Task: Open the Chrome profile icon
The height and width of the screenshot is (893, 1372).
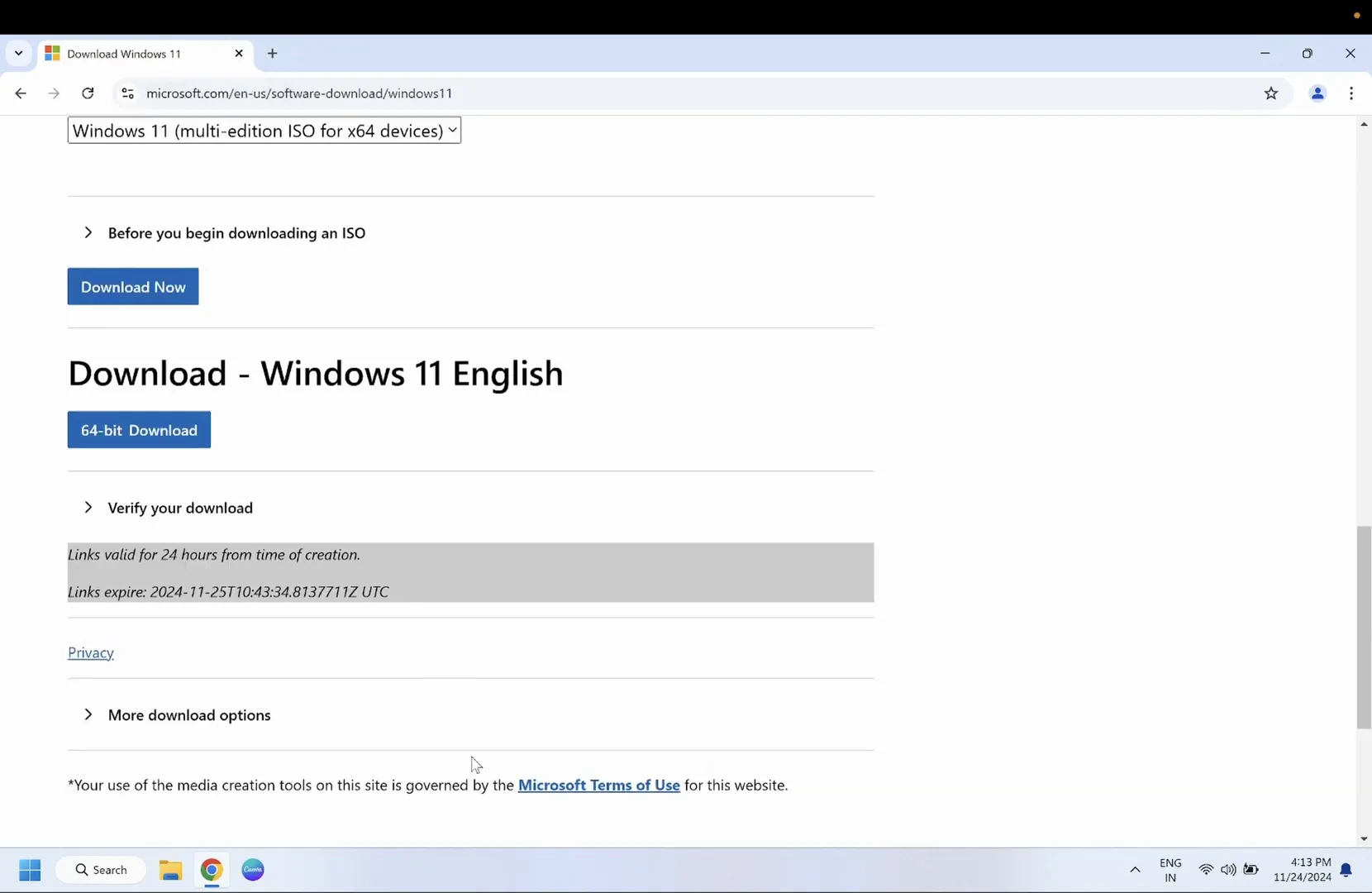Action: coord(1317,93)
